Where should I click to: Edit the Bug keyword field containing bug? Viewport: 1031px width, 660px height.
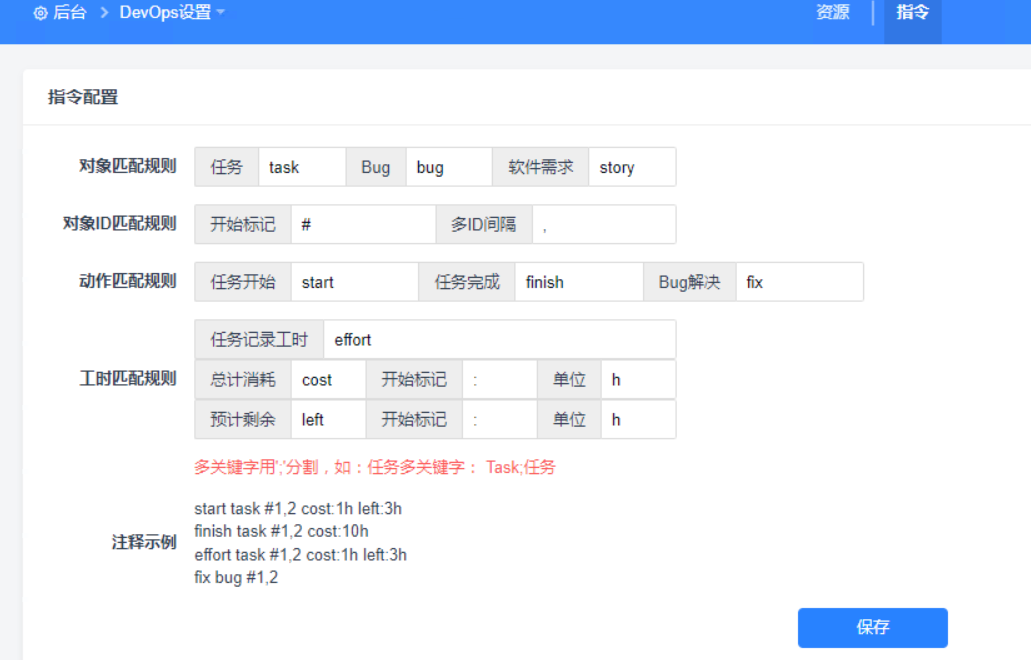(x=449, y=167)
